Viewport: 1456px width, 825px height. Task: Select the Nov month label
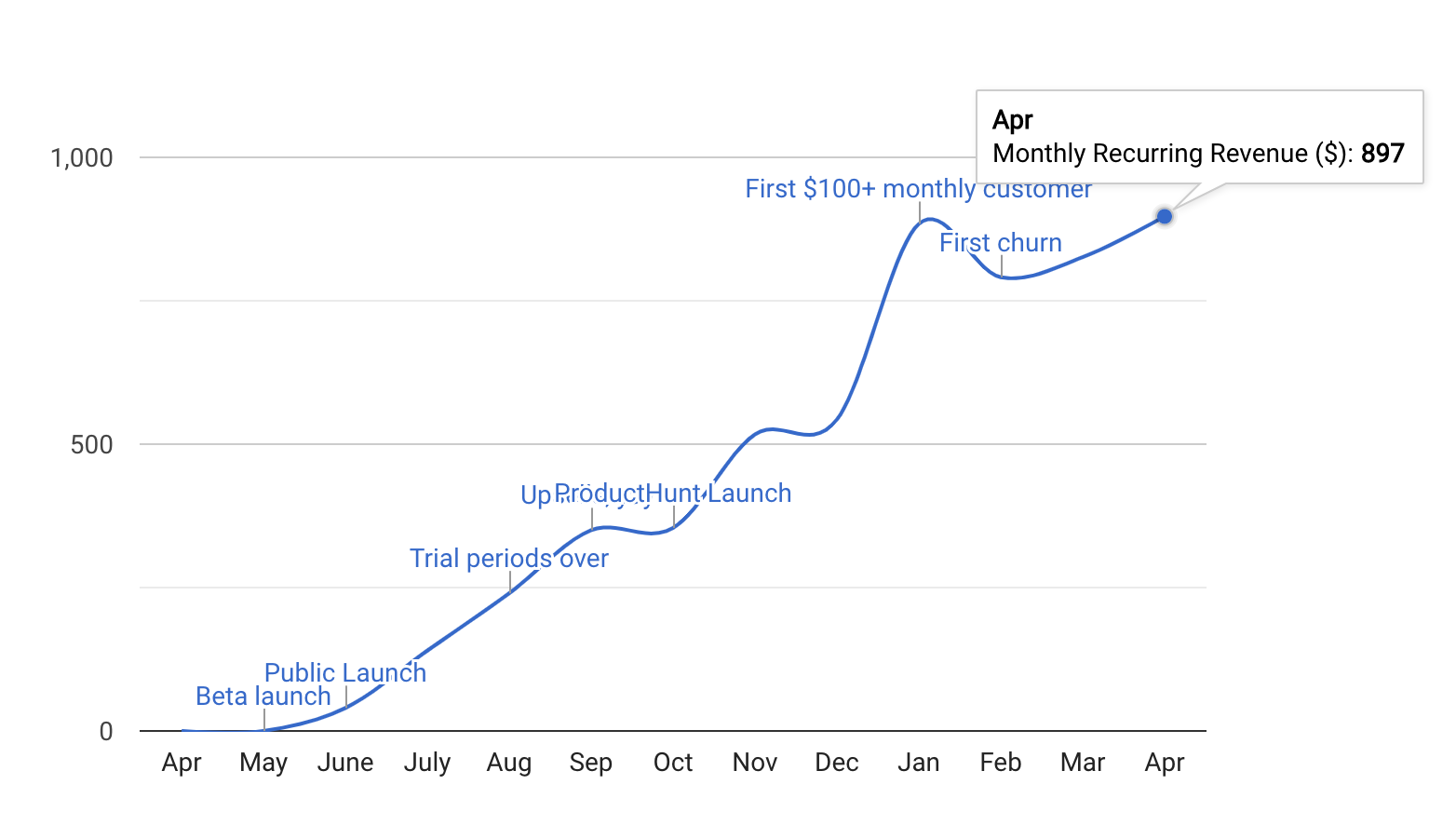pos(754,763)
